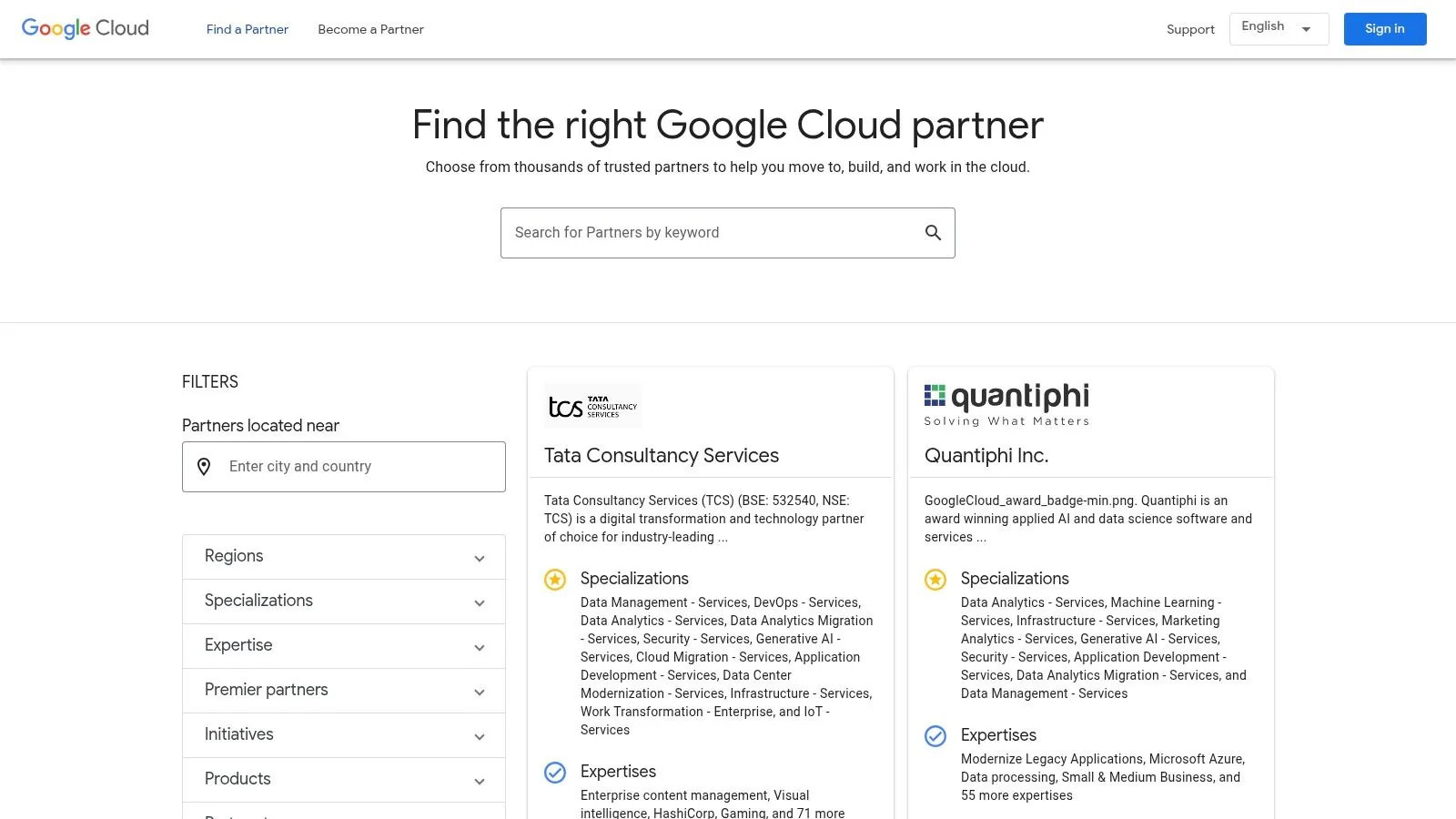Click the Google Cloud logo

(85, 28)
